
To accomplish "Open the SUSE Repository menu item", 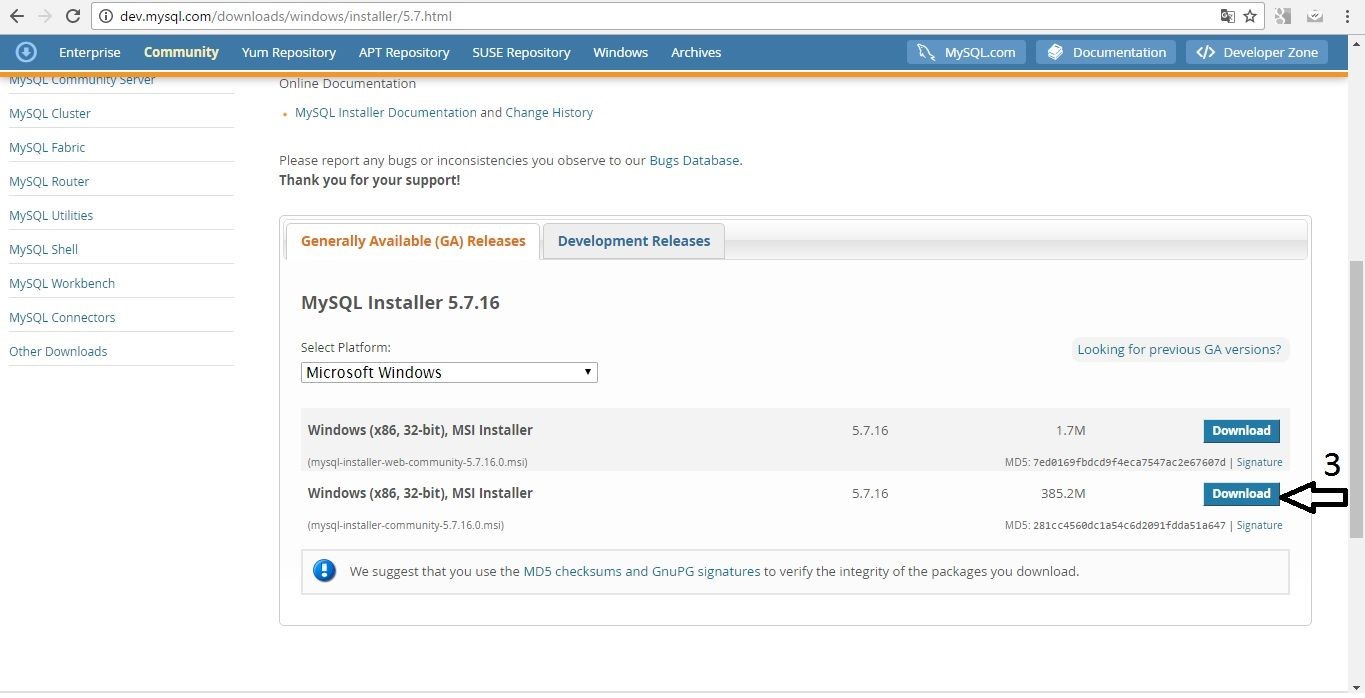I will click(x=521, y=52).
